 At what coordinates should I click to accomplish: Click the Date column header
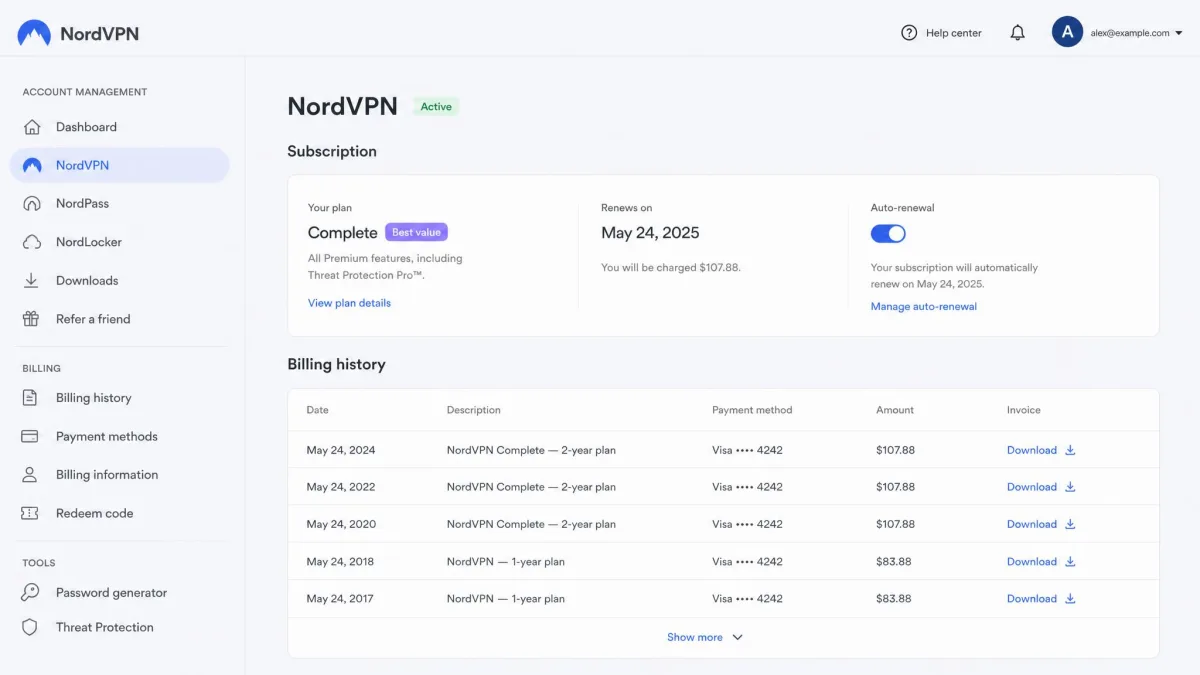(318, 410)
